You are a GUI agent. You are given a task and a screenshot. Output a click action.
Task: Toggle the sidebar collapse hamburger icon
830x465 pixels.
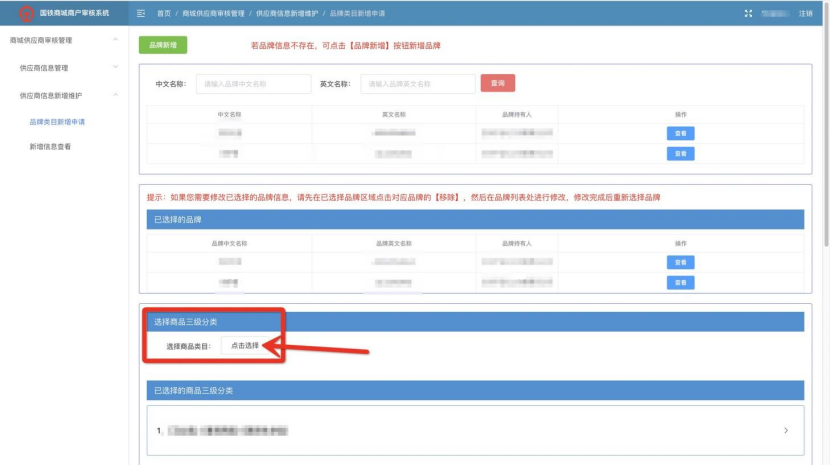[x=141, y=13]
